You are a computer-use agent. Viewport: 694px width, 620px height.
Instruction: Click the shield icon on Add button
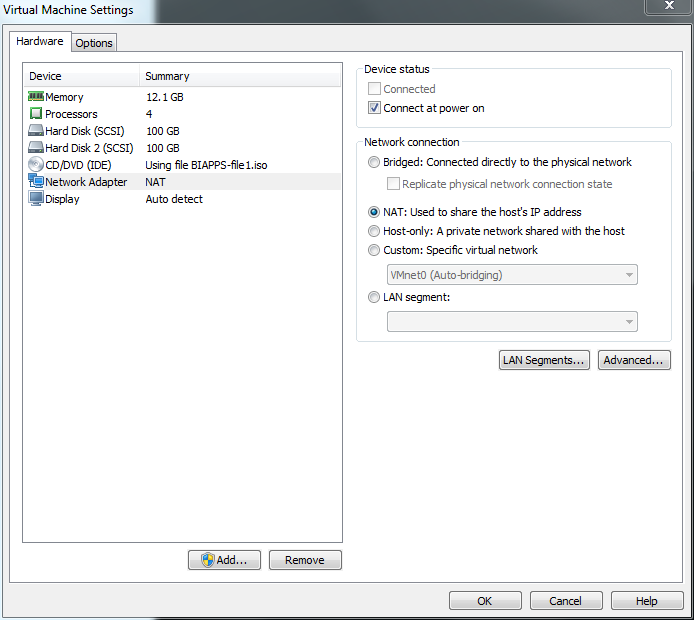tap(208, 560)
